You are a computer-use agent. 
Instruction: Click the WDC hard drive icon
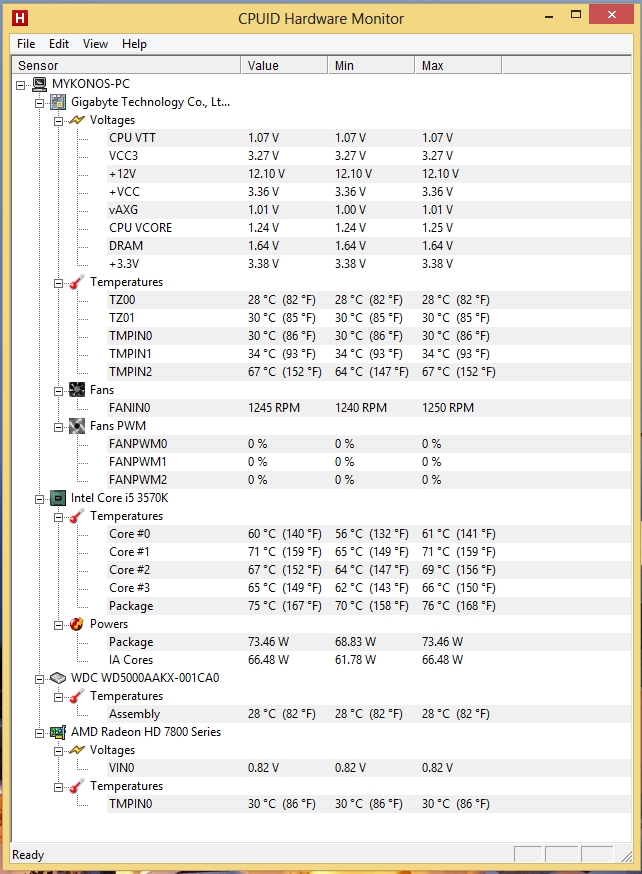click(x=58, y=678)
